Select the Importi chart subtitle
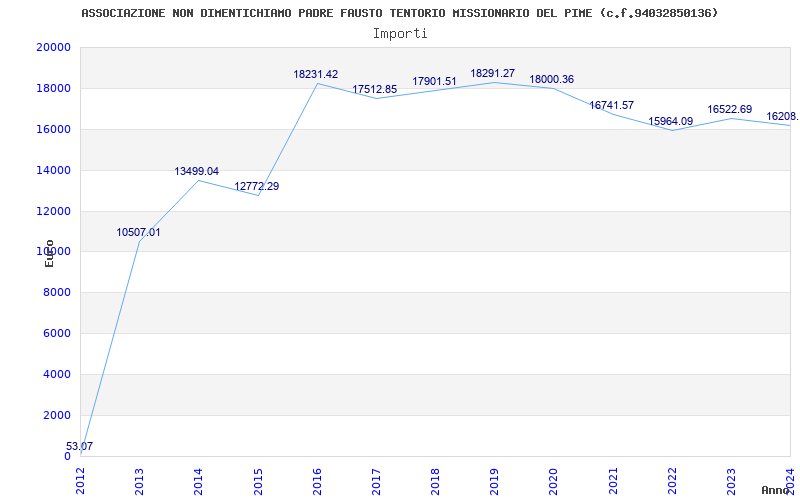 (x=400, y=34)
